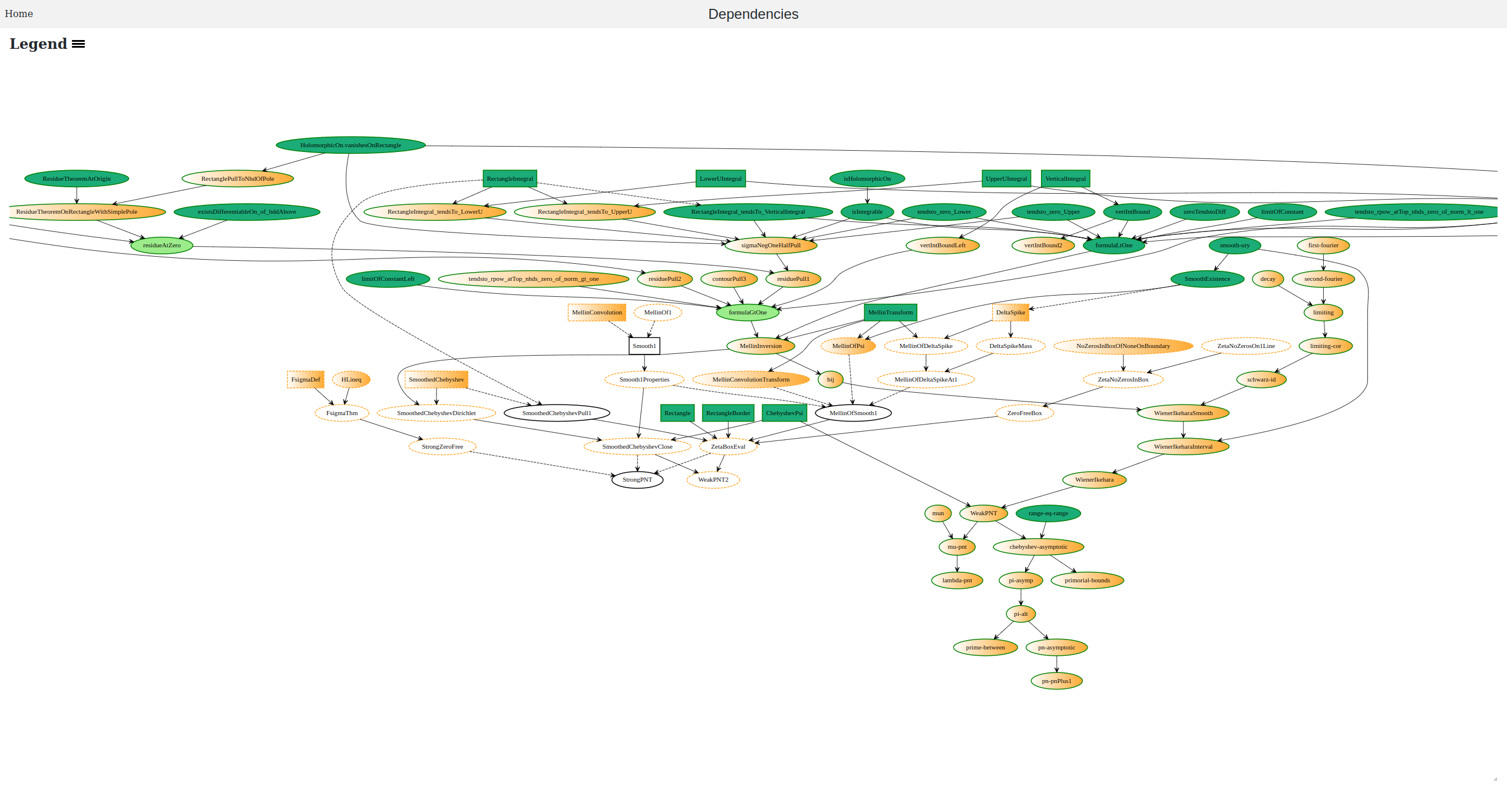1507x812 pixels.
Task: Click the isIntegrable node
Action: (x=867, y=212)
